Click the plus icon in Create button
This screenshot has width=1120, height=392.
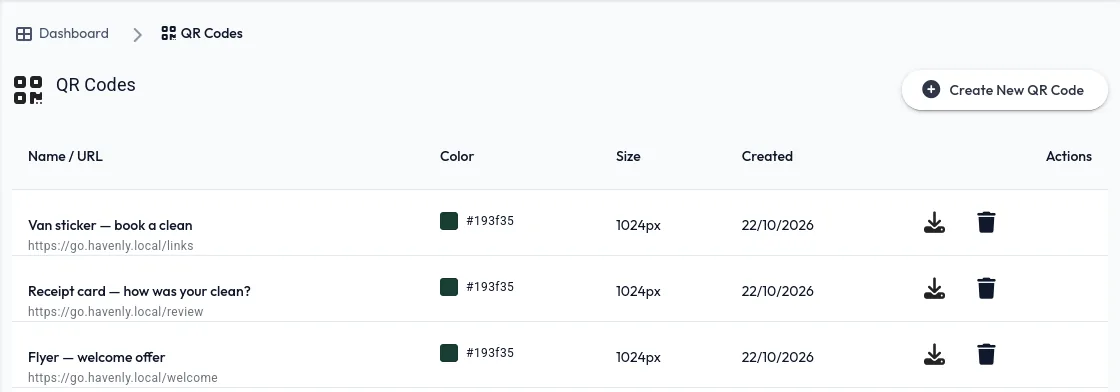(931, 90)
